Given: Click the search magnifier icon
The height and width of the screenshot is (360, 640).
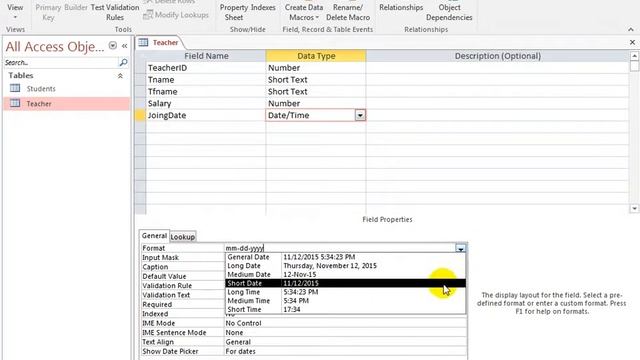Looking at the screenshot, I should coord(123,62).
